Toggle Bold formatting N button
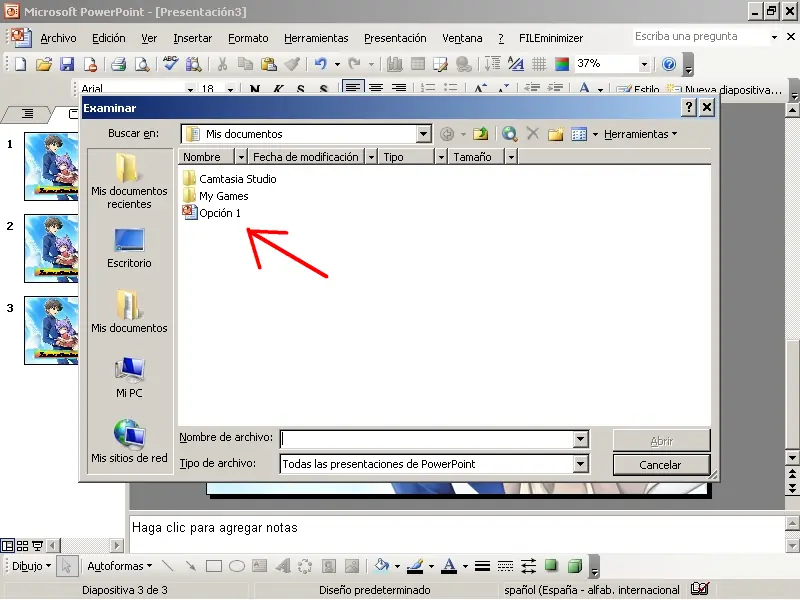Image resolution: width=800 pixels, height=600 pixels. point(255,89)
